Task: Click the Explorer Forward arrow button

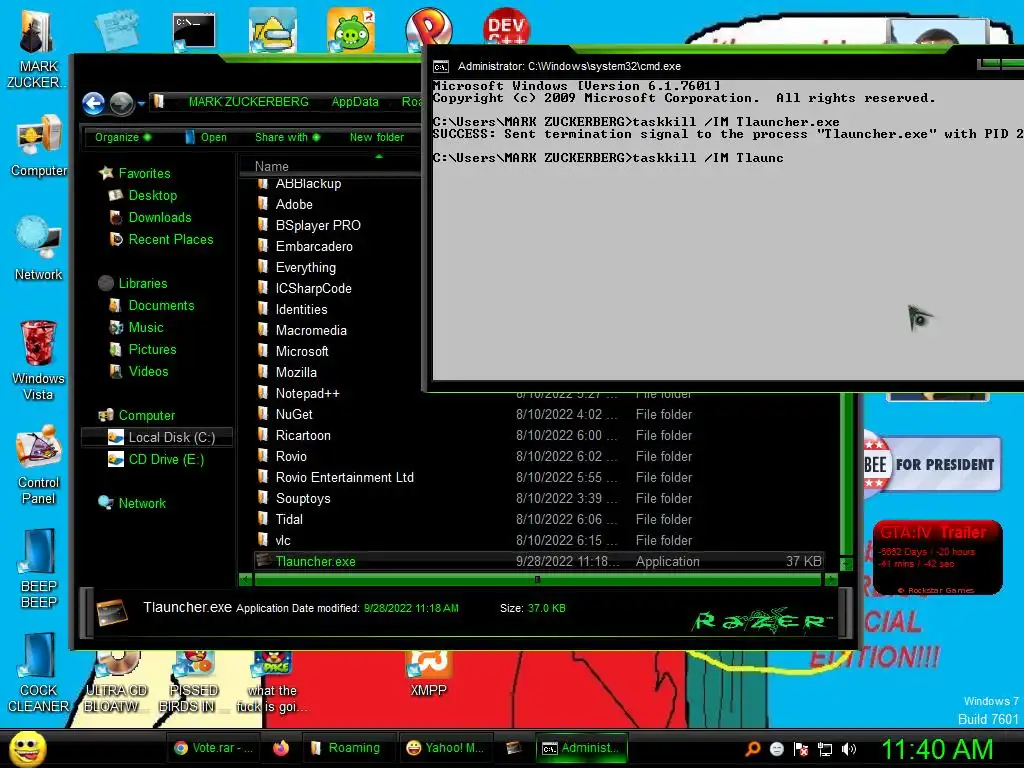Action: [121, 103]
